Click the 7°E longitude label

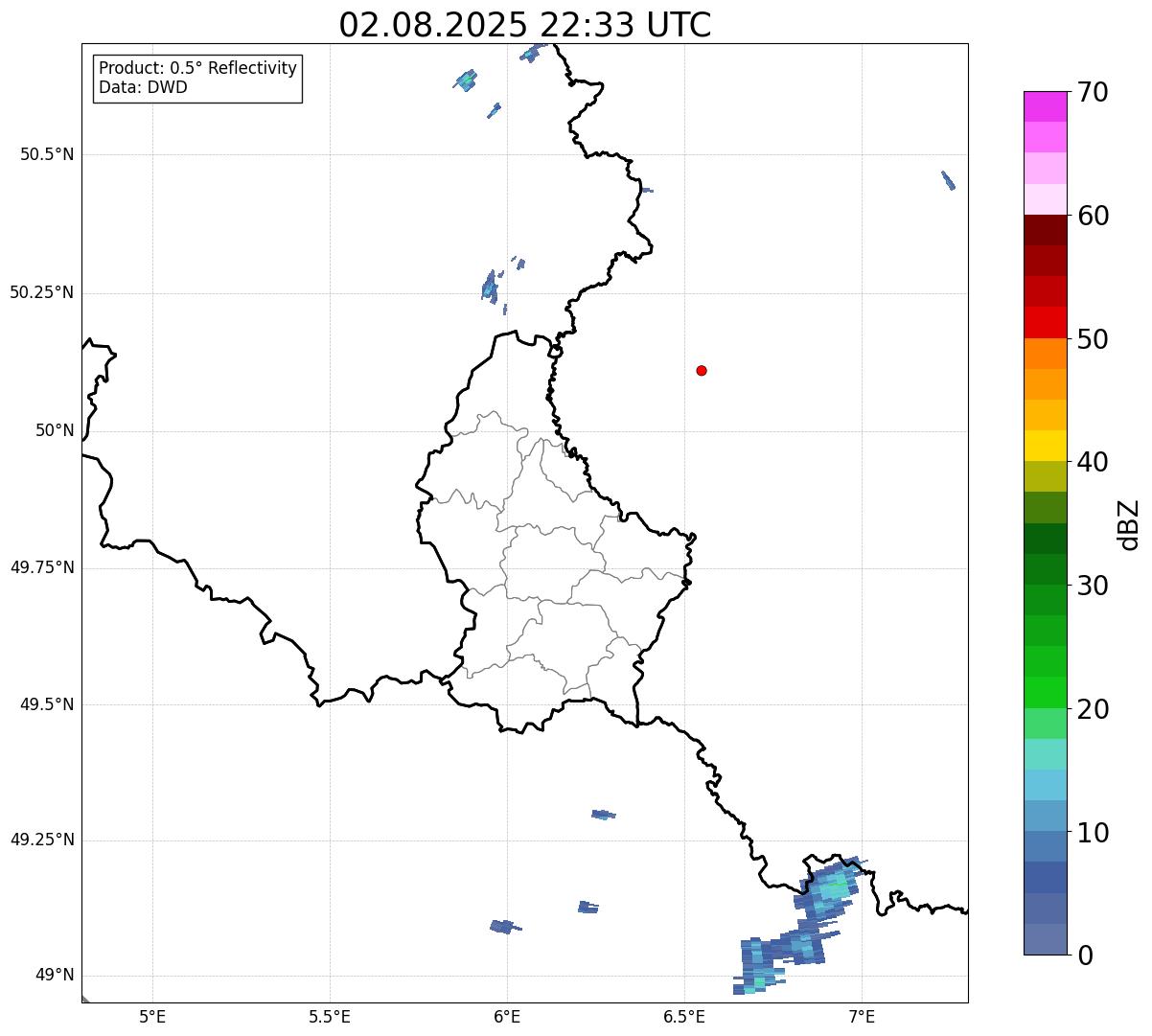click(862, 1016)
